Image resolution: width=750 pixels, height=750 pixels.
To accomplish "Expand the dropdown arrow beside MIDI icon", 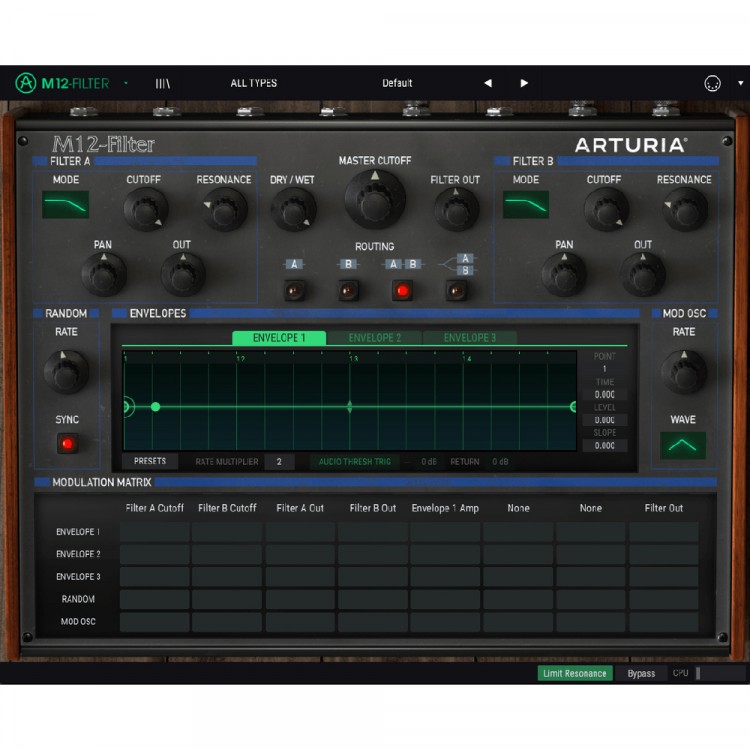I will click(740, 83).
